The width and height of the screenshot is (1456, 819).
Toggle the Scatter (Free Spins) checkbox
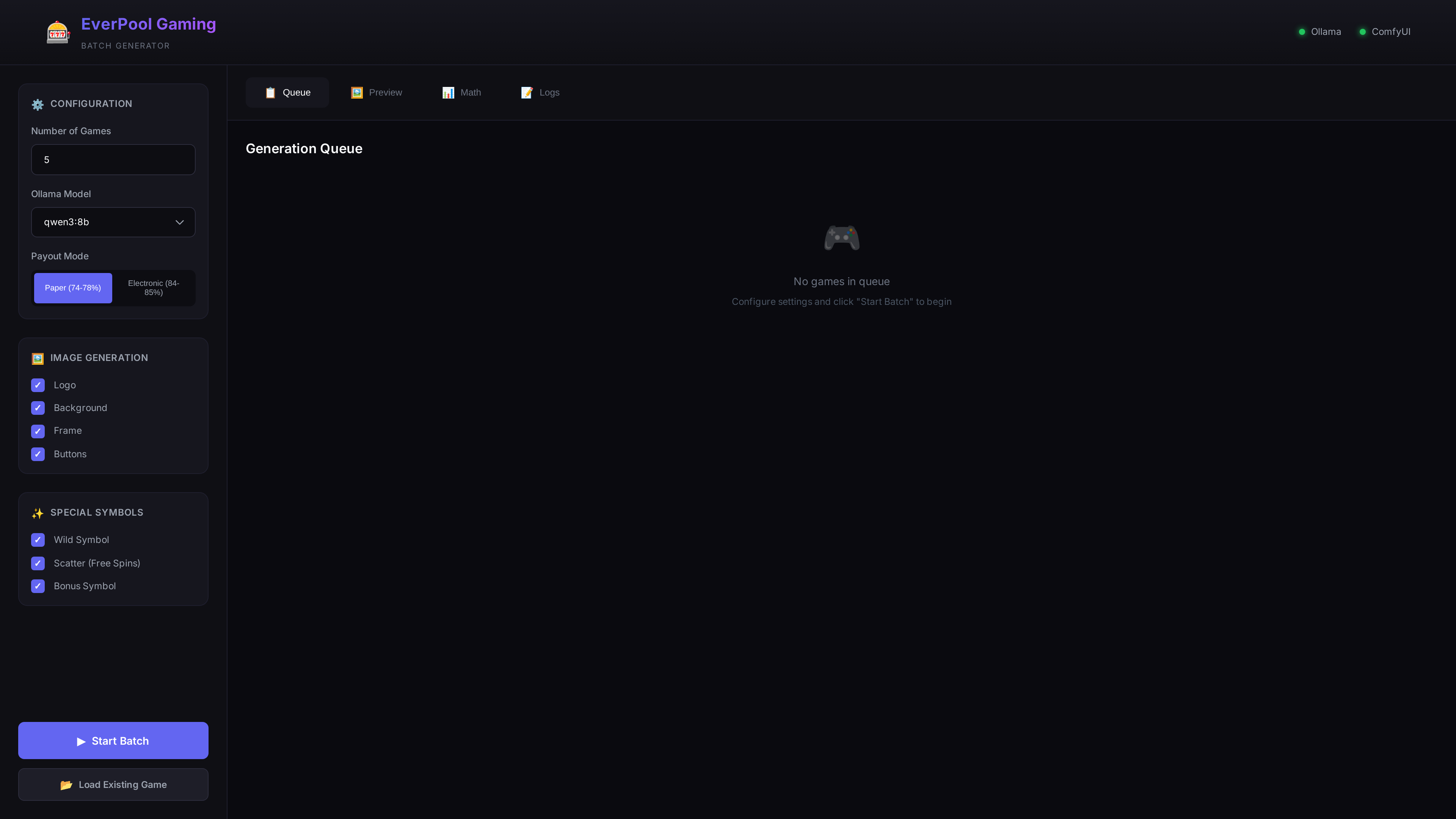[38, 563]
